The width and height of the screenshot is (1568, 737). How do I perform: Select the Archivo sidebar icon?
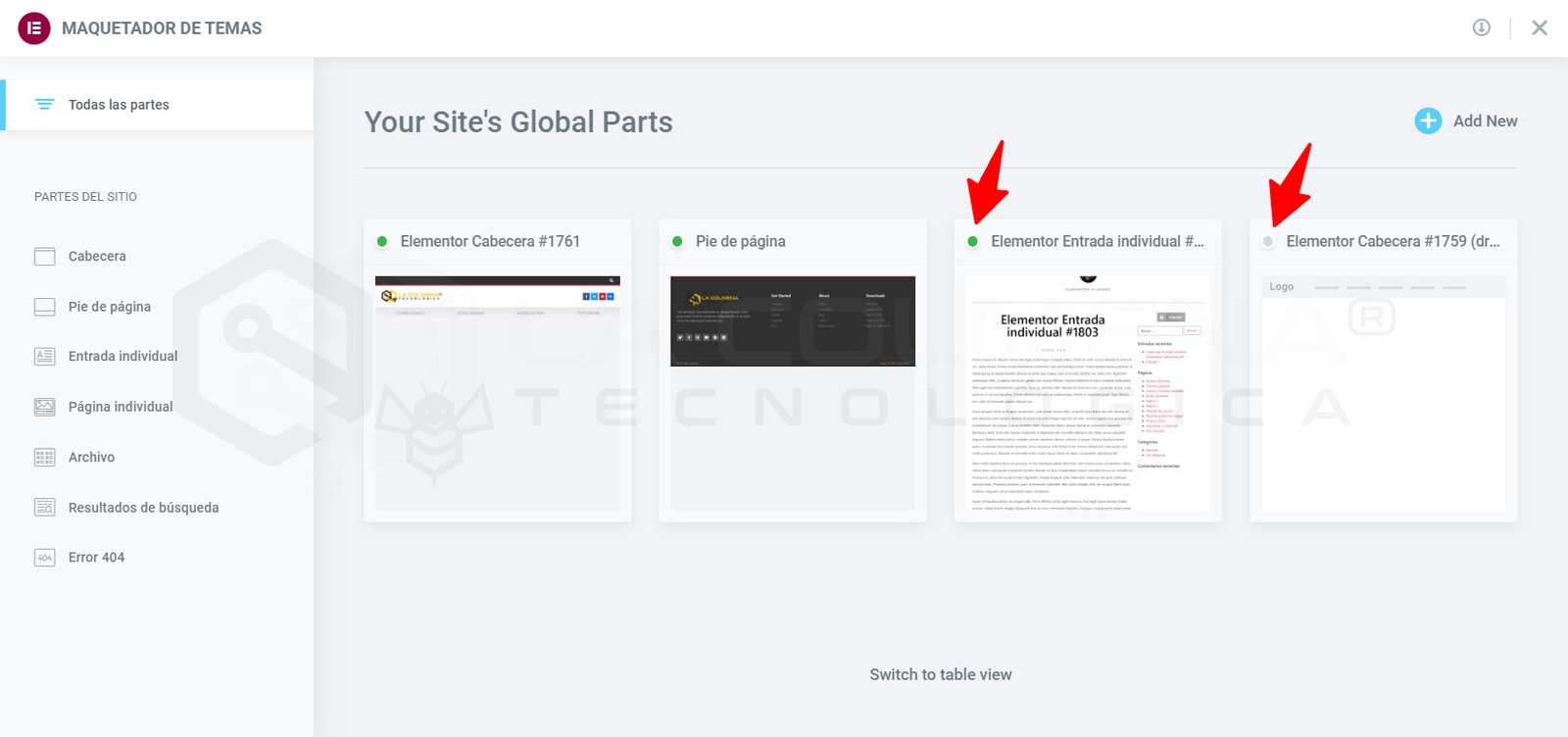(x=45, y=458)
